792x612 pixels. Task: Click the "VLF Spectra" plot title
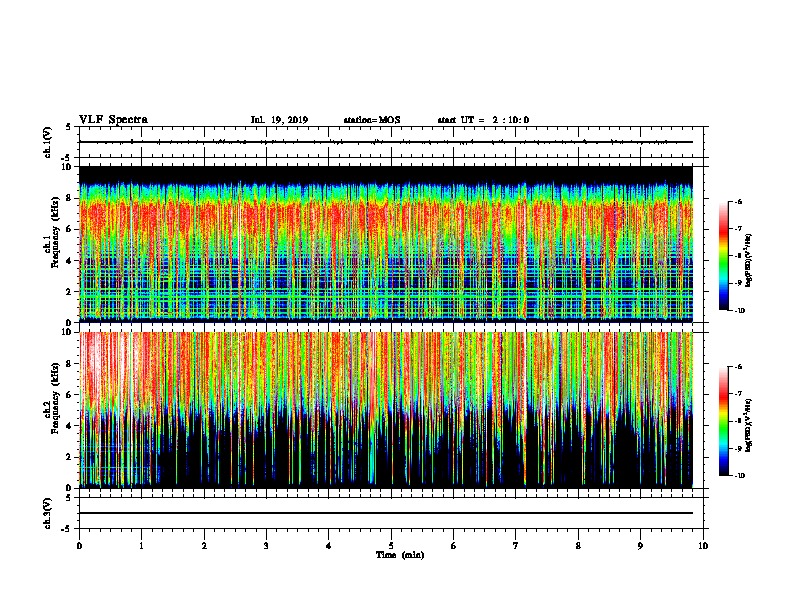[113, 120]
